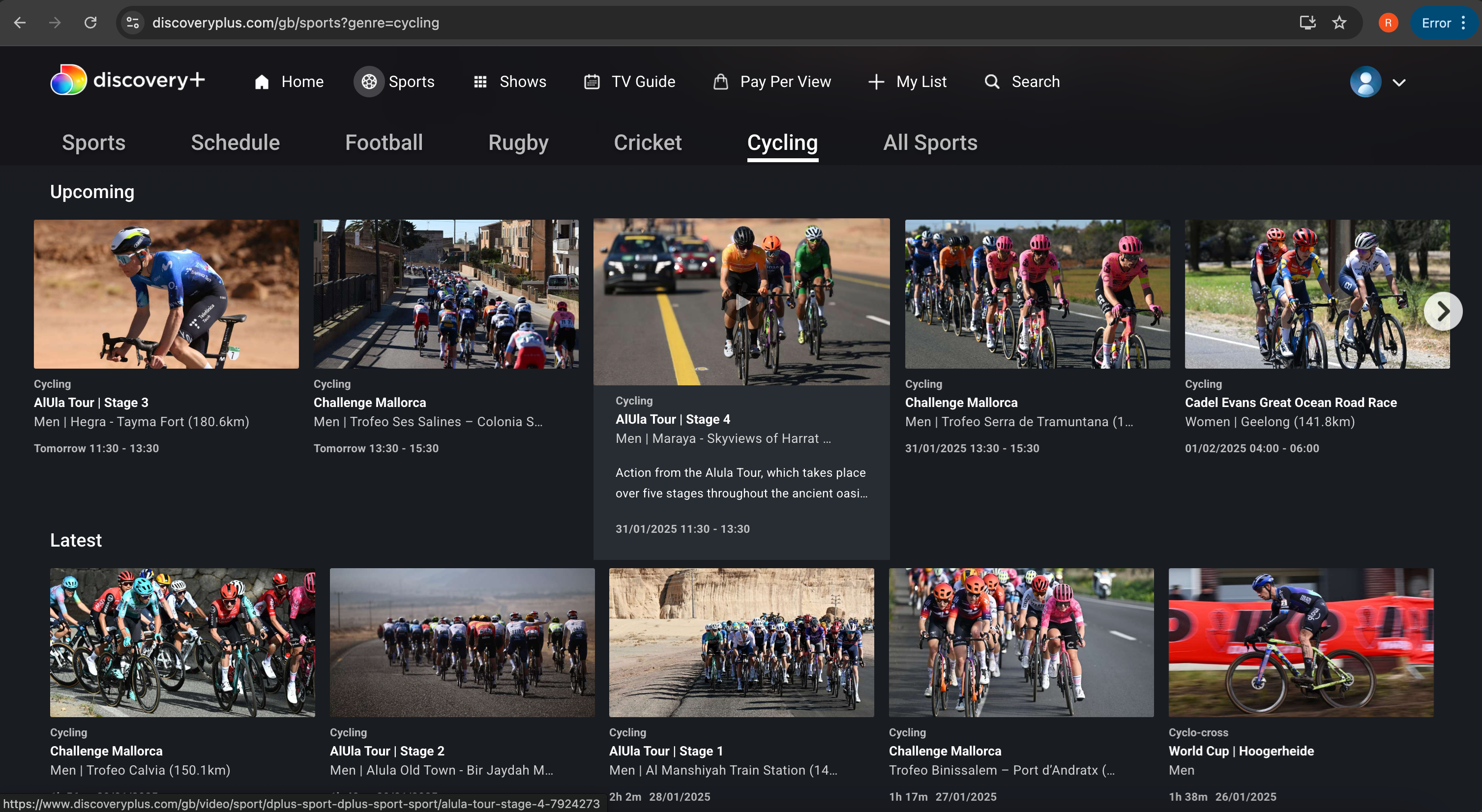
Task: Open AlUla Tour Stage 3 title link
Action: point(91,403)
